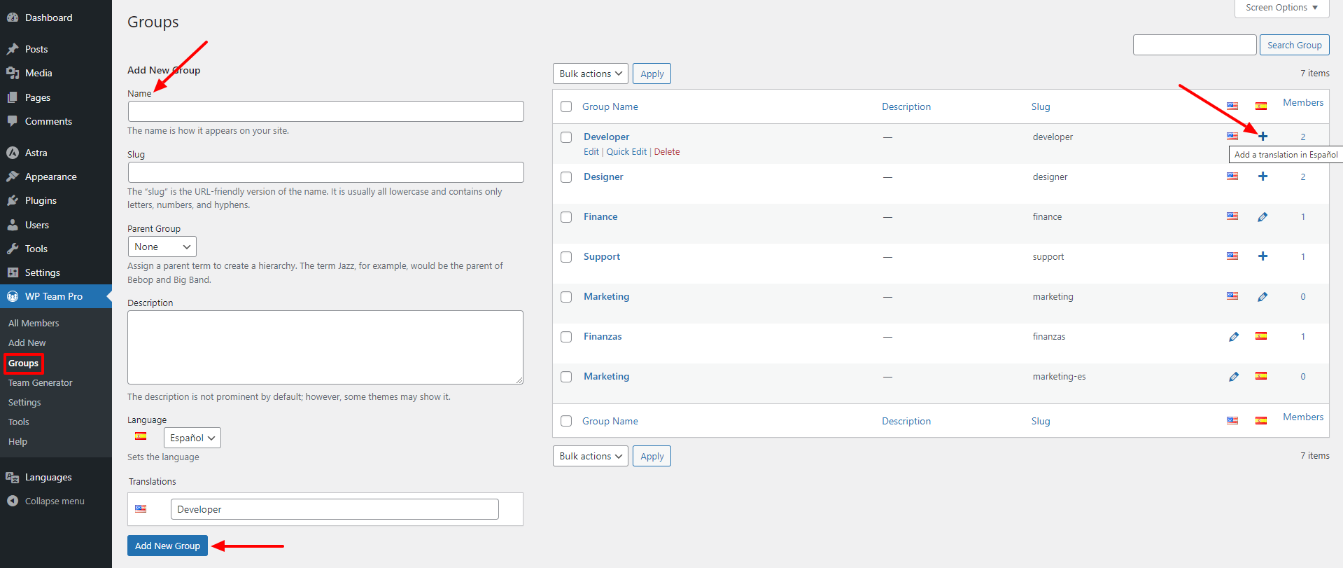
Task: Click the Quick Edit link under Developer
Action: [x=626, y=152]
